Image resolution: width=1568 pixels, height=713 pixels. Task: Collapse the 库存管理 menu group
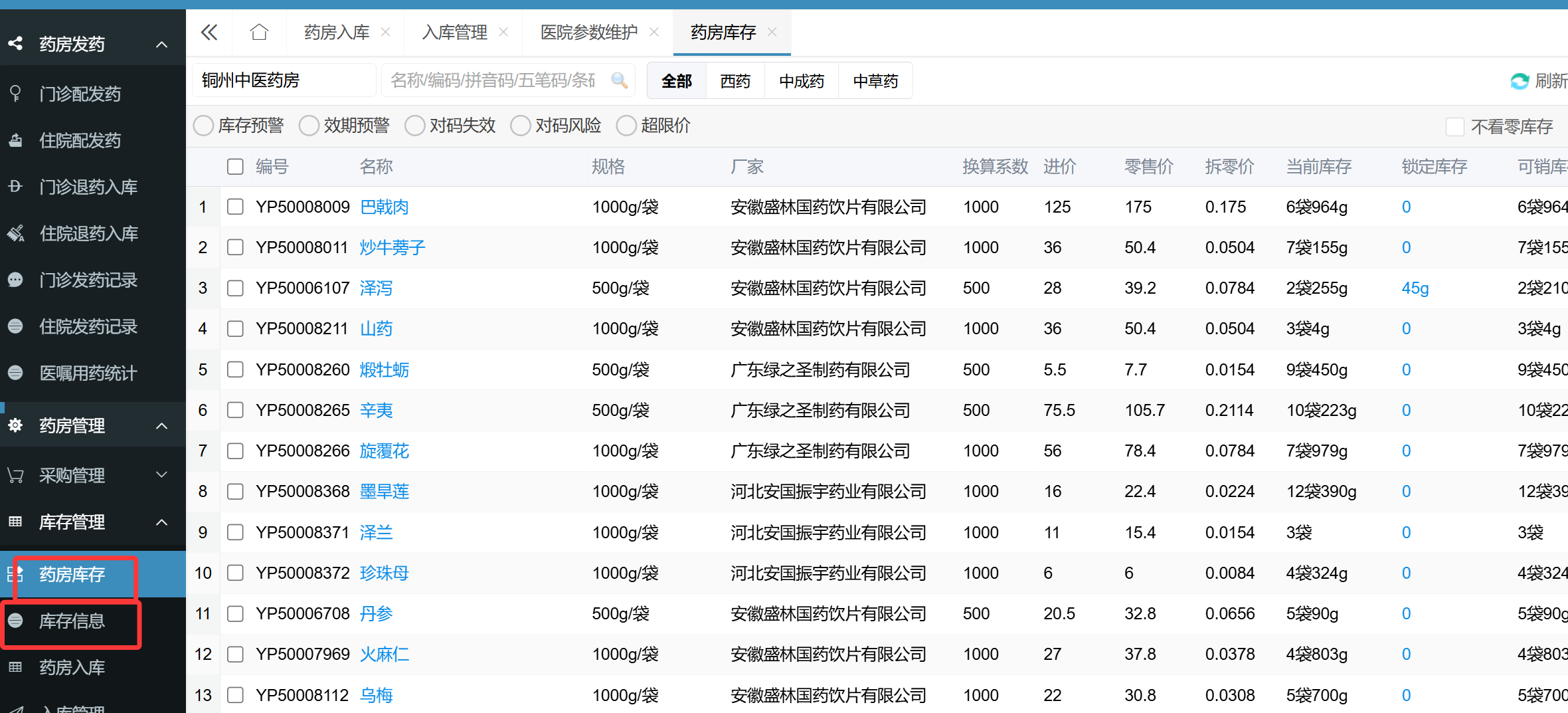161,522
